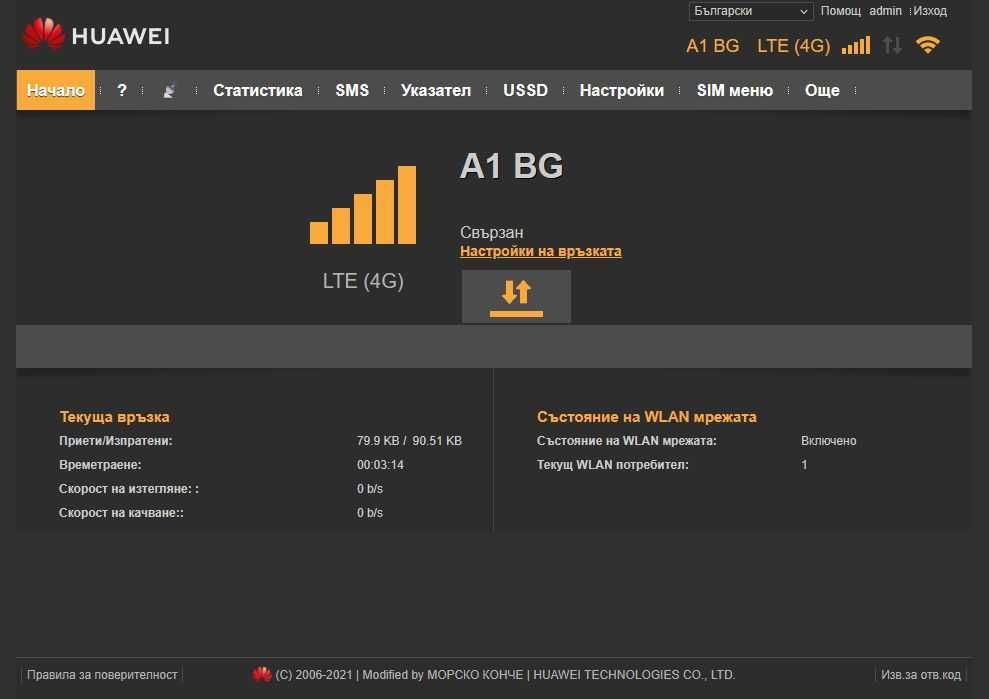Click the LTE (4G) label under signal bars
The width and height of the screenshot is (989, 699).
(x=363, y=281)
